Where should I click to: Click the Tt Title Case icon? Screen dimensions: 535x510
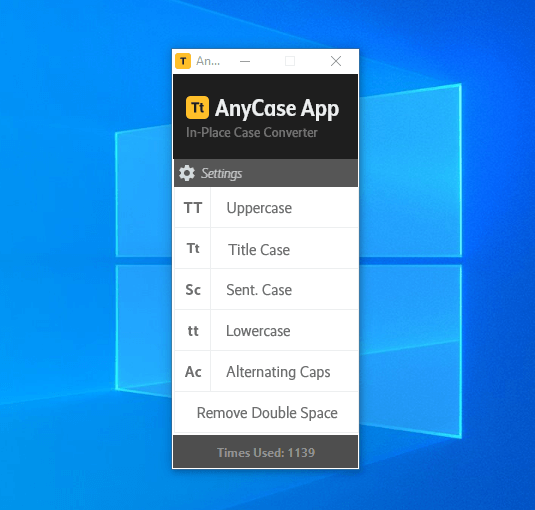point(193,248)
